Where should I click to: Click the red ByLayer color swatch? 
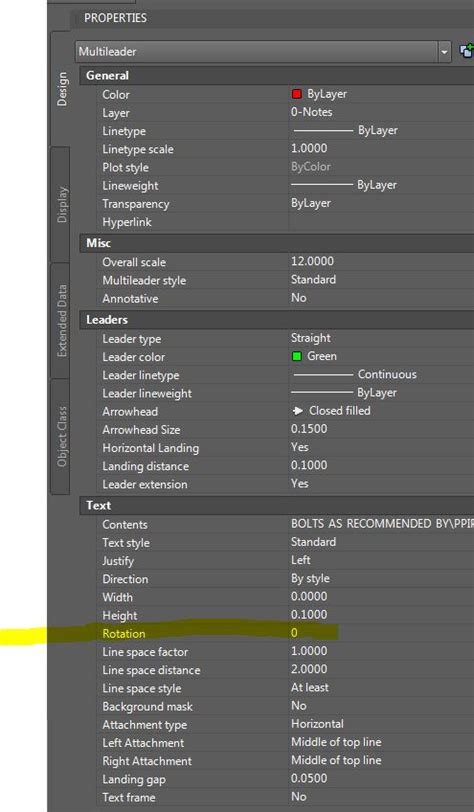tap(297, 94)
